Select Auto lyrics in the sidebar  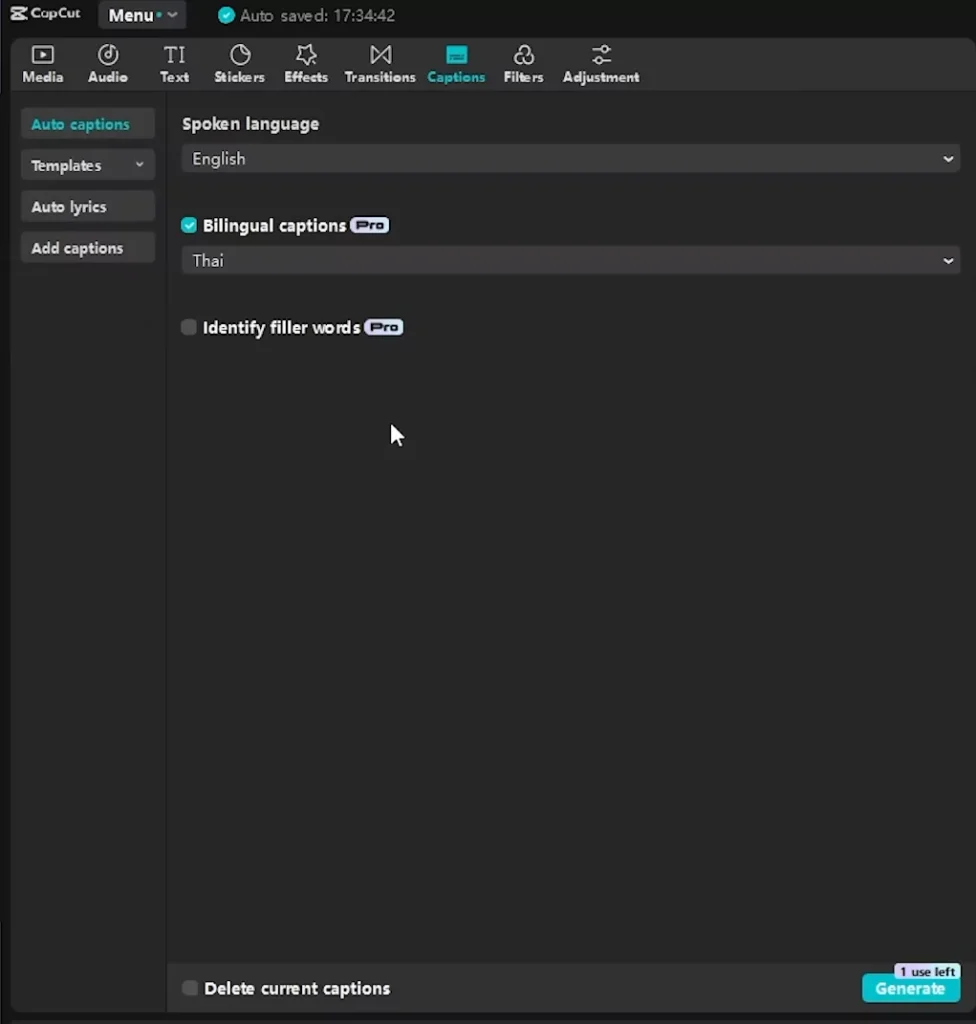tap(87, 206)
